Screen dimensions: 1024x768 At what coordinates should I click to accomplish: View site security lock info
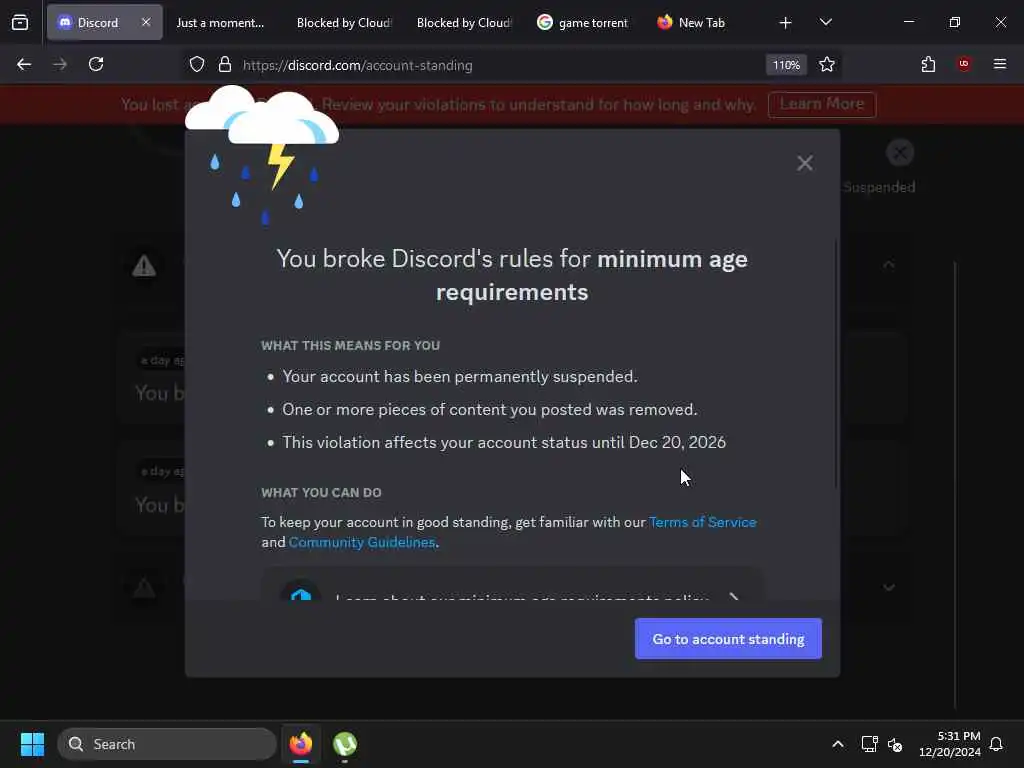coord(225,64)
